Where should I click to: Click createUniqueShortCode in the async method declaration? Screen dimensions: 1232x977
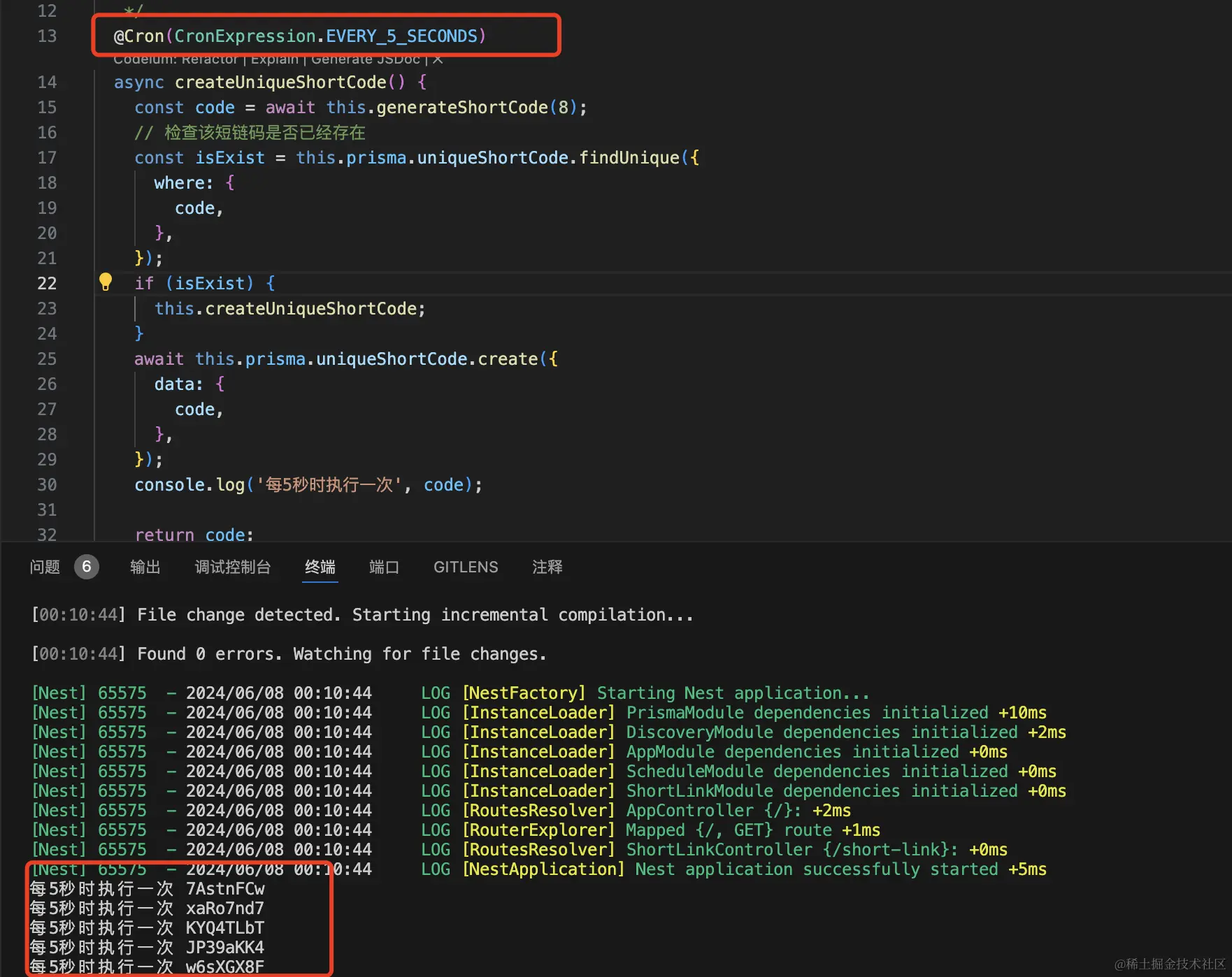coord(280,82)
